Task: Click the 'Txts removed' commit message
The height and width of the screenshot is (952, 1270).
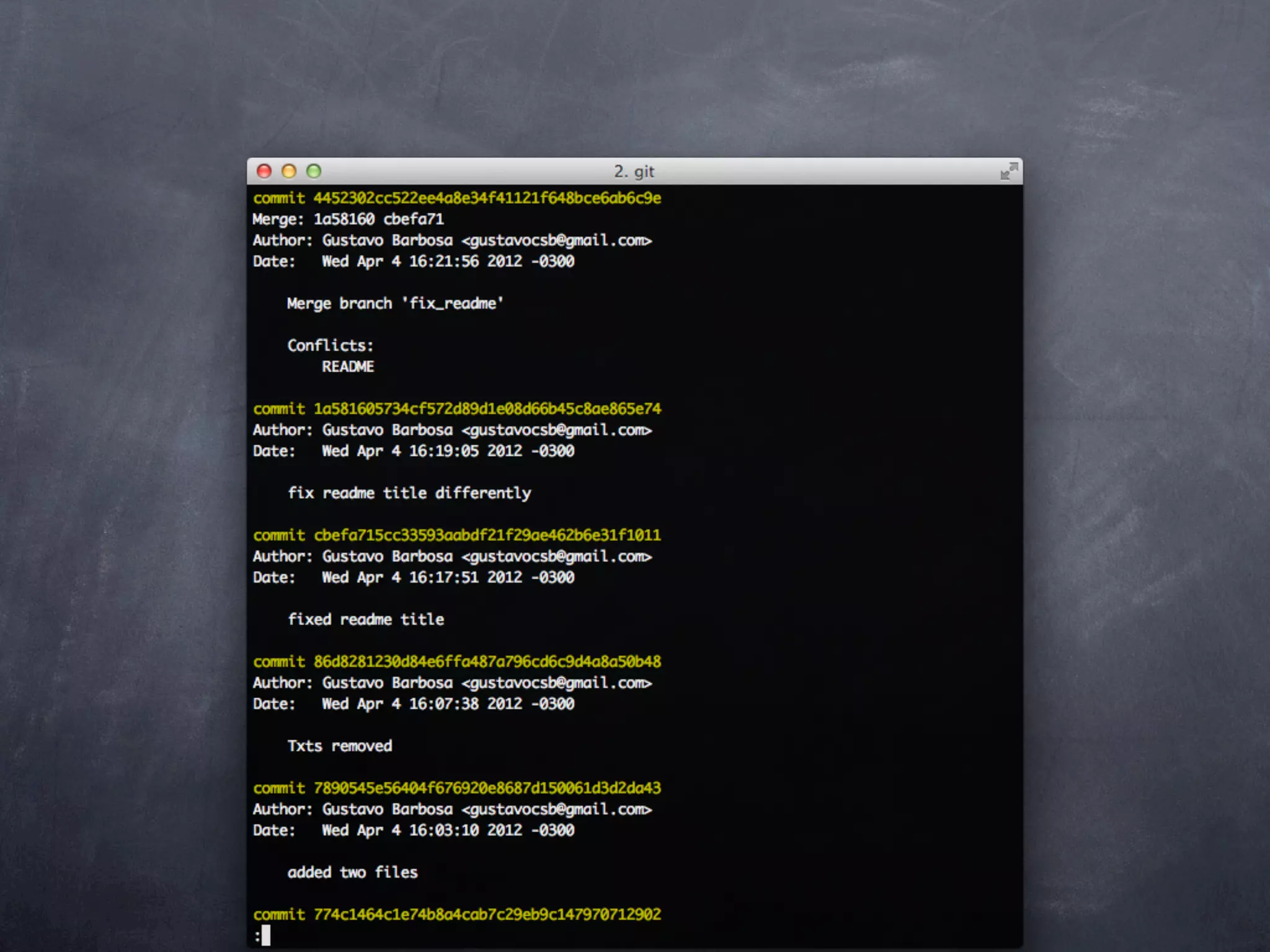Action: click(340, 746)
